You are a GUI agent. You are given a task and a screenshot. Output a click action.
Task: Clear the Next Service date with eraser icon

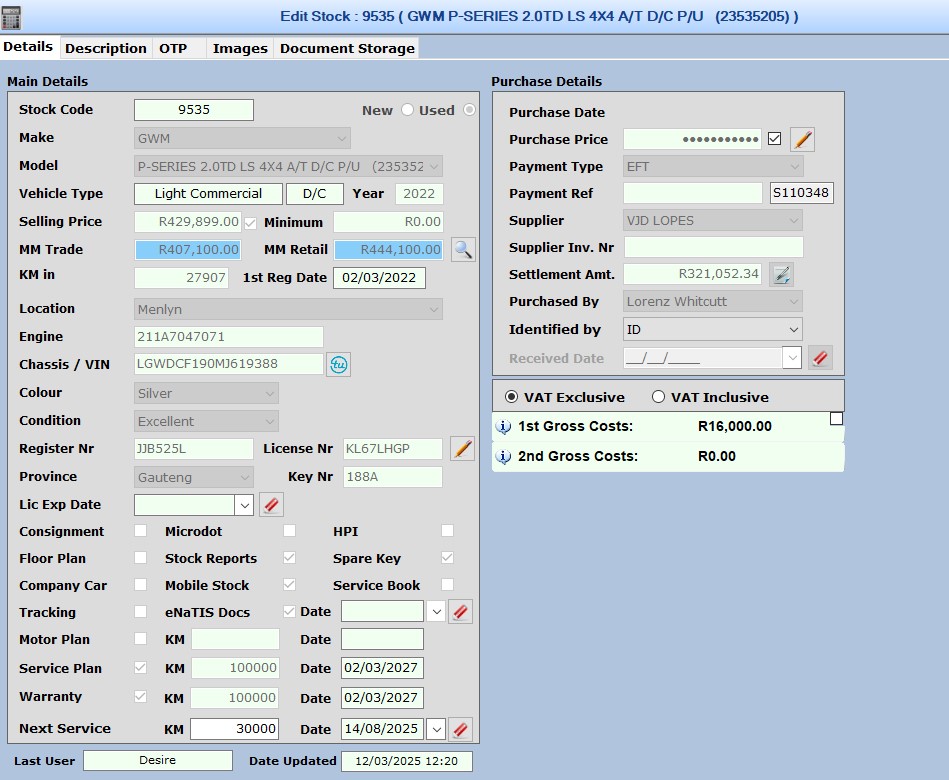pos(460,729)
